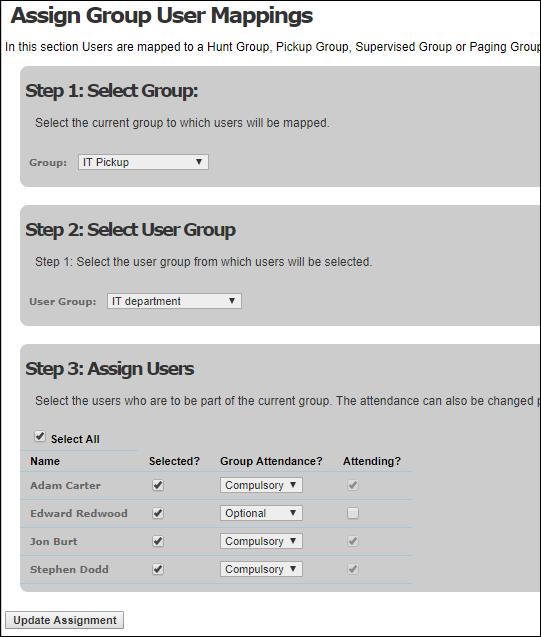Click the Update Assignment button
The image size is (541, 637).
click(65, 620)
